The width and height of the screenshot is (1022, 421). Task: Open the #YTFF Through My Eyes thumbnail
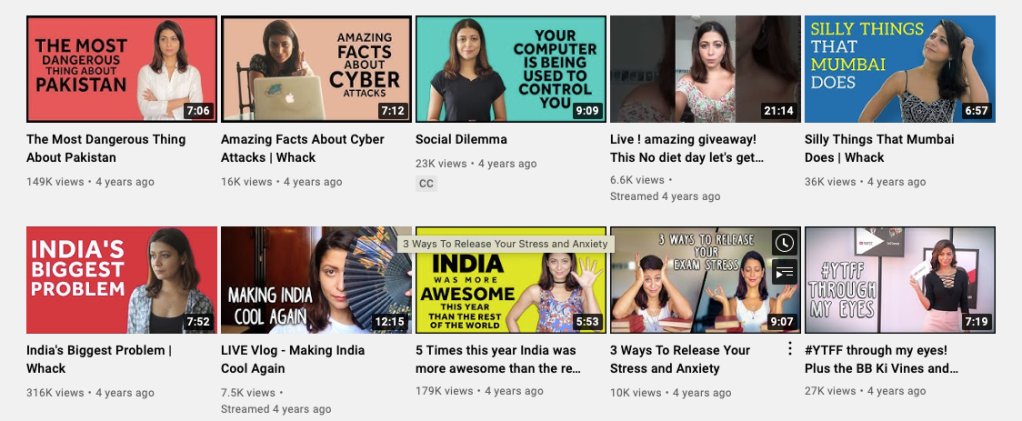[899, 280]
